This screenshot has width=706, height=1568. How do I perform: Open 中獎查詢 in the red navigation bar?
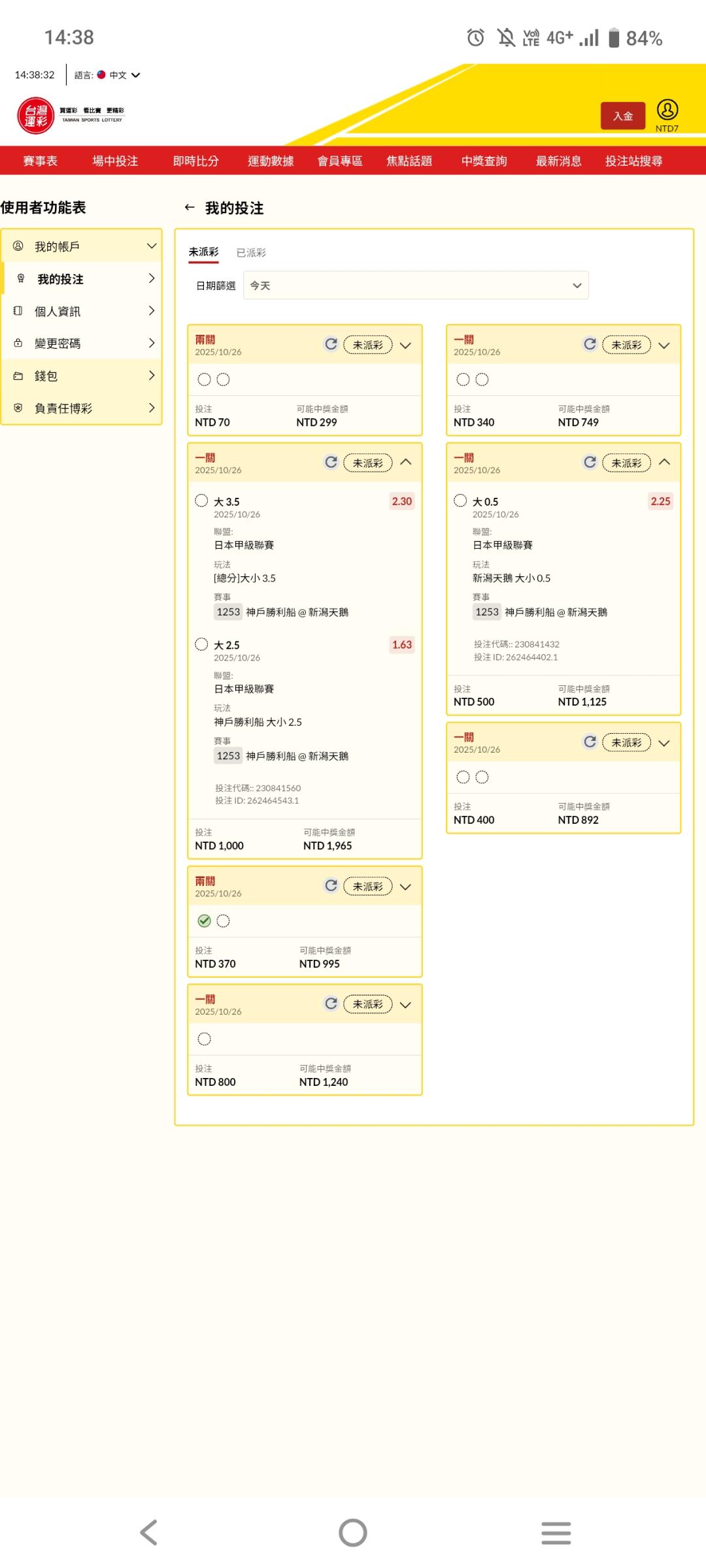(x=484, y=161)
